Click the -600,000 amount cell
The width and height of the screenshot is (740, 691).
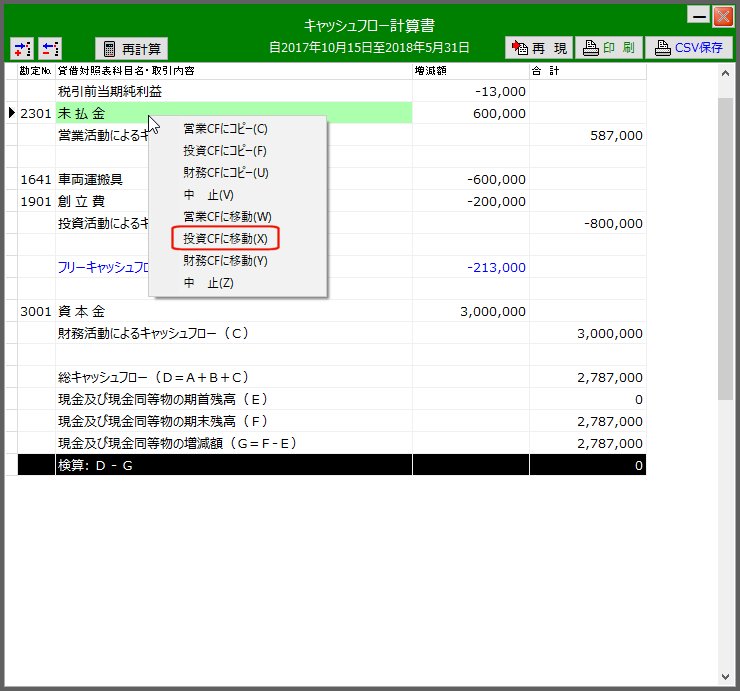click(x=471, y=179)
